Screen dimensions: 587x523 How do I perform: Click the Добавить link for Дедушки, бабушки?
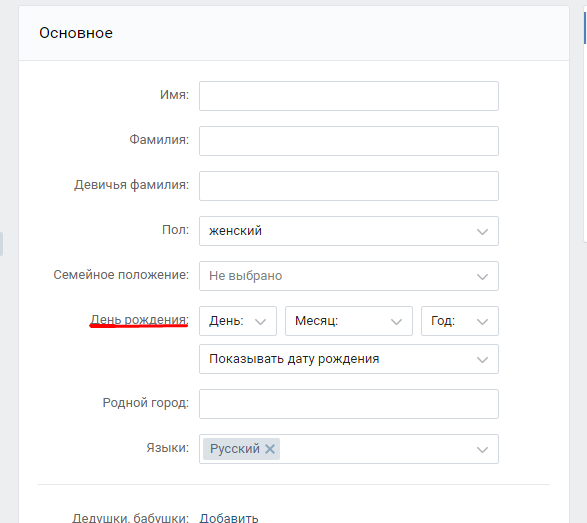229,518
